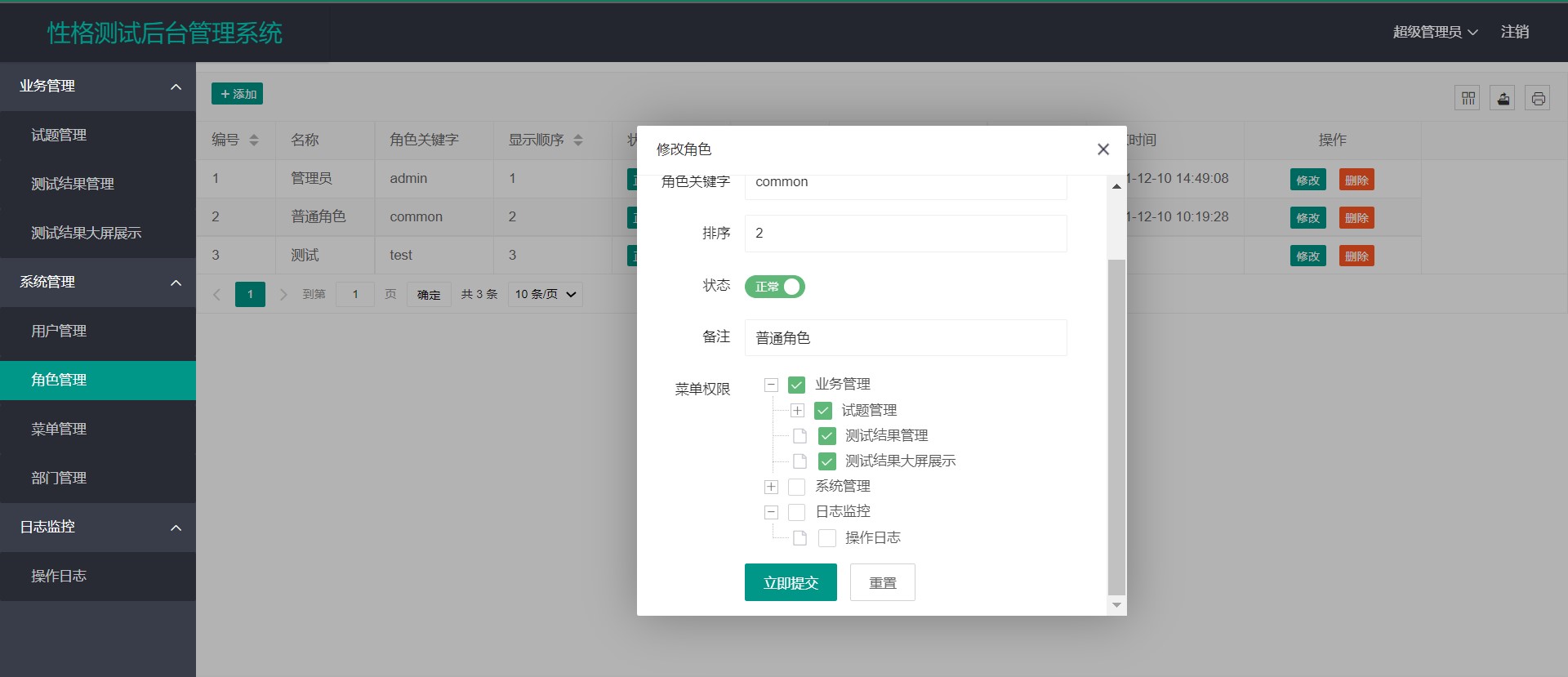
Task: Click the 排序 input field
Action: 906,234
